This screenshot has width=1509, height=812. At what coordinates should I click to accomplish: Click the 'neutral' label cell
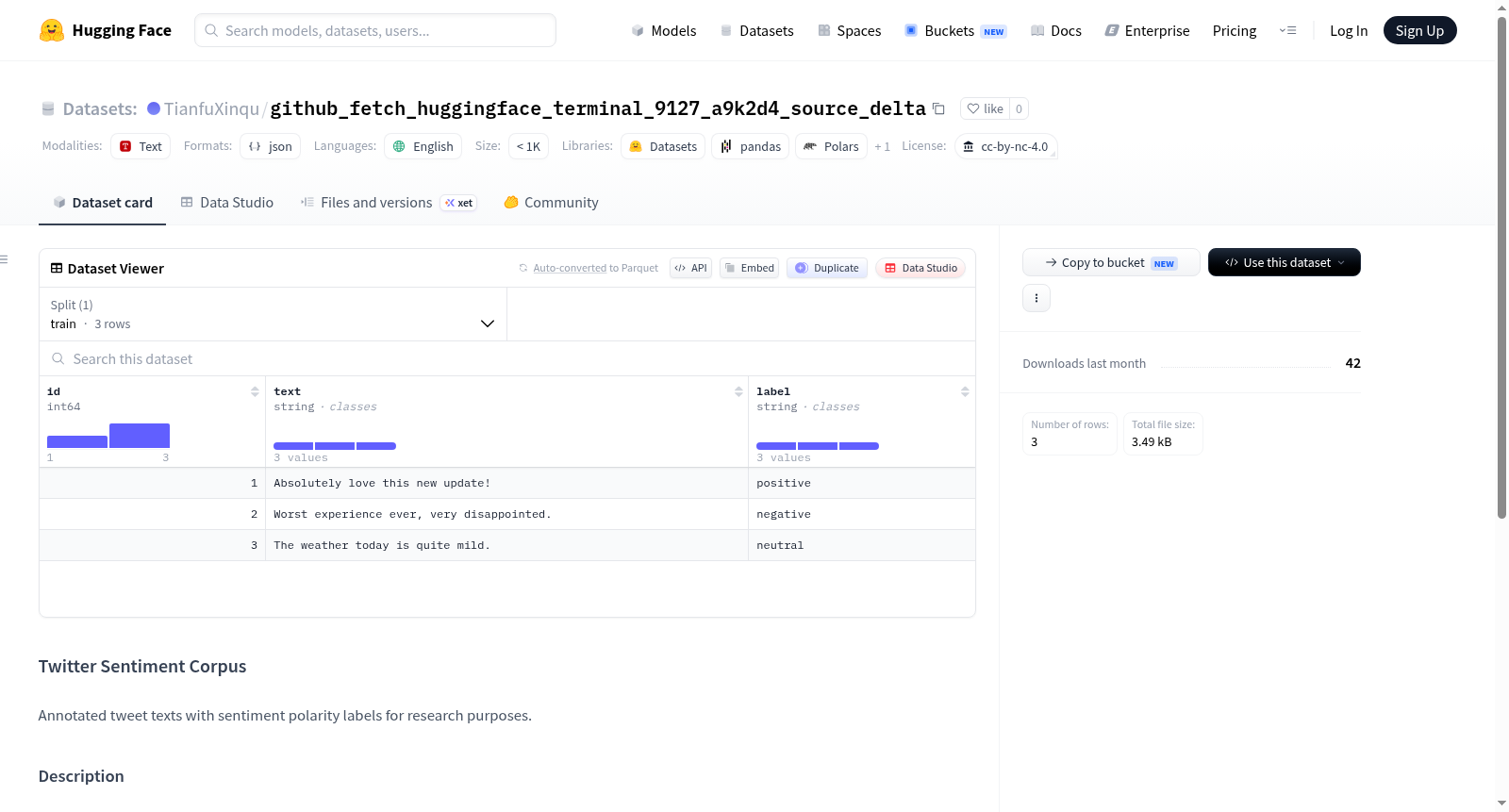click(x=861, y=545)
